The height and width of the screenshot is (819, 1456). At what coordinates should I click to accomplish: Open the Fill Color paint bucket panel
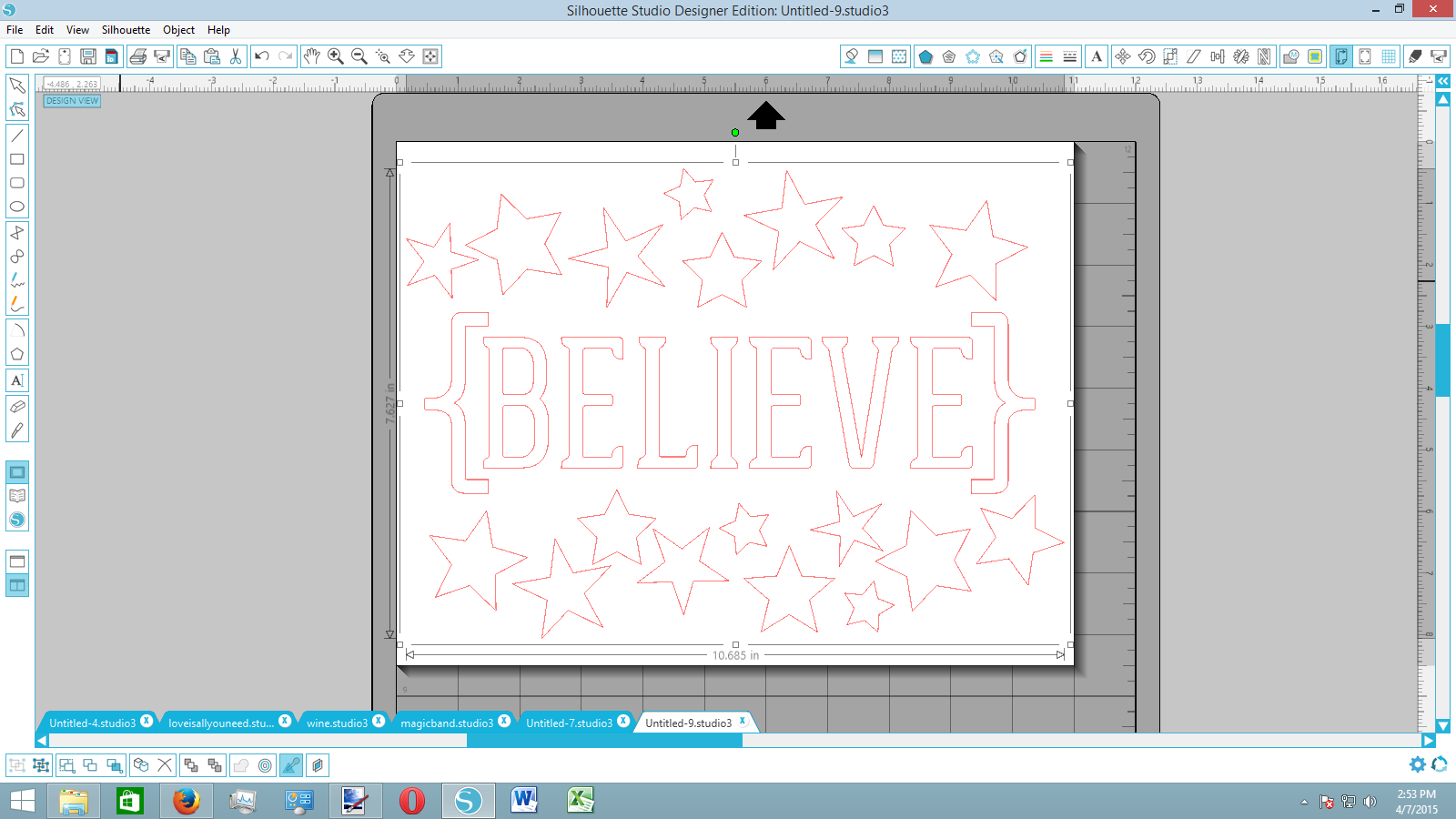(852, 56)
